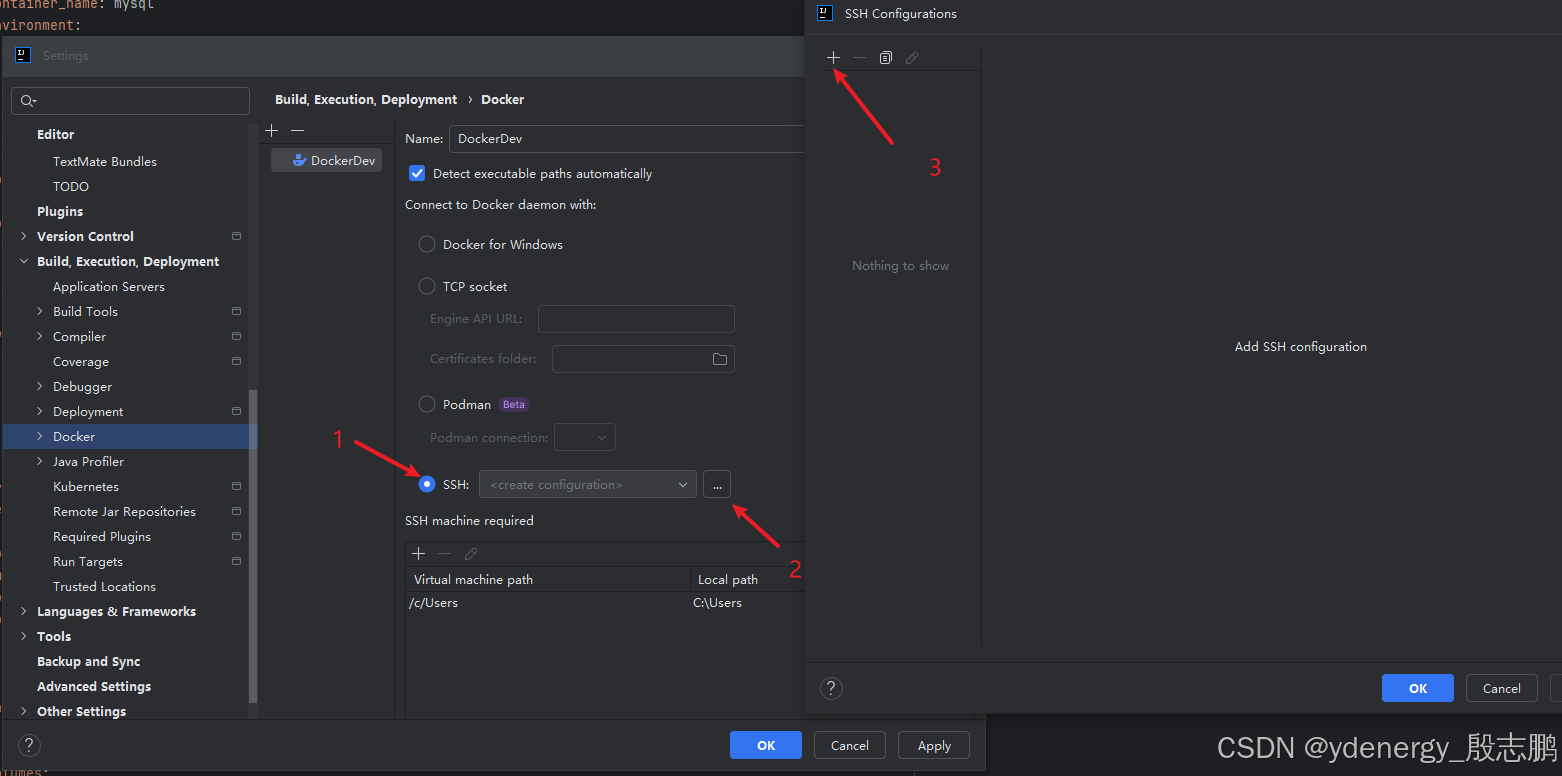Expand the Version Control settings node
This screenshot has width=1562, height=776.
tap(24, 237)
